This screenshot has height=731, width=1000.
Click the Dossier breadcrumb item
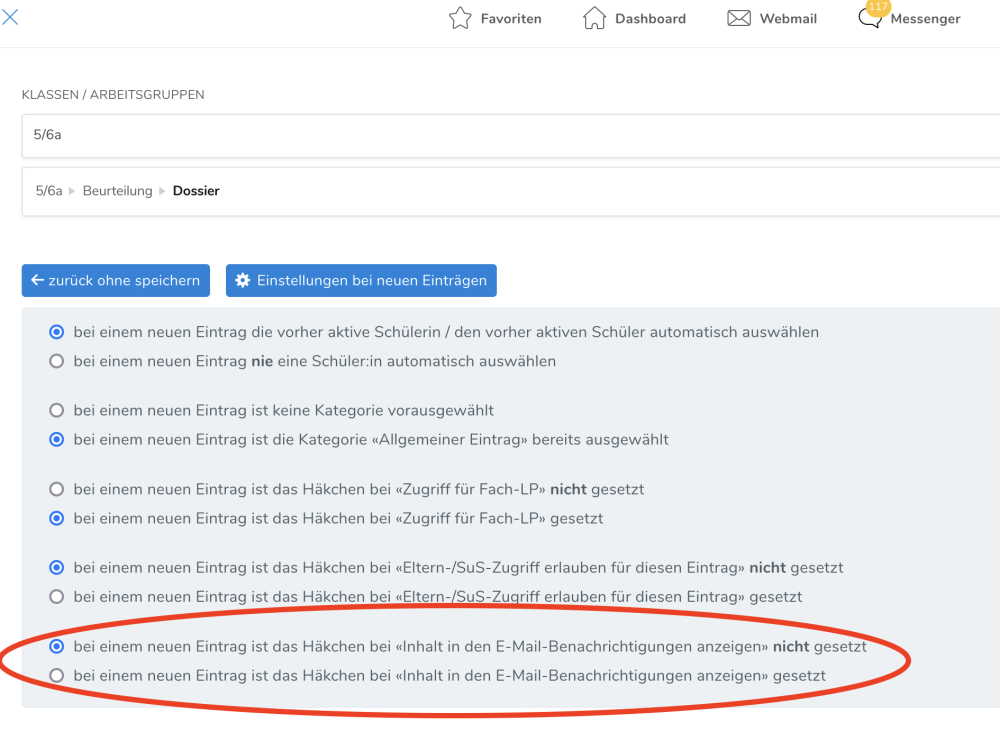(x=196, y=191)
